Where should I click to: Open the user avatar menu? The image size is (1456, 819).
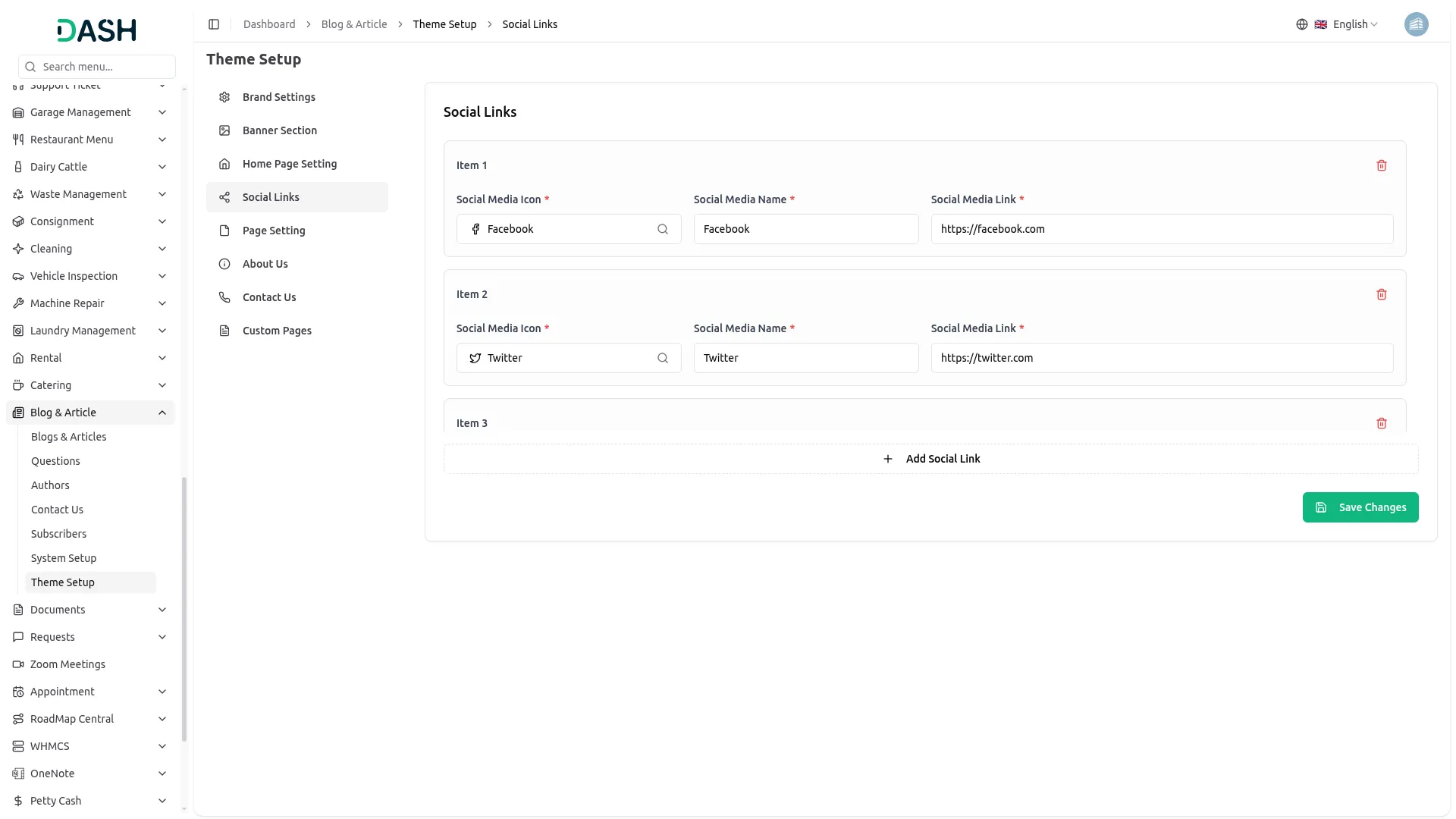tap(1416, 24)
